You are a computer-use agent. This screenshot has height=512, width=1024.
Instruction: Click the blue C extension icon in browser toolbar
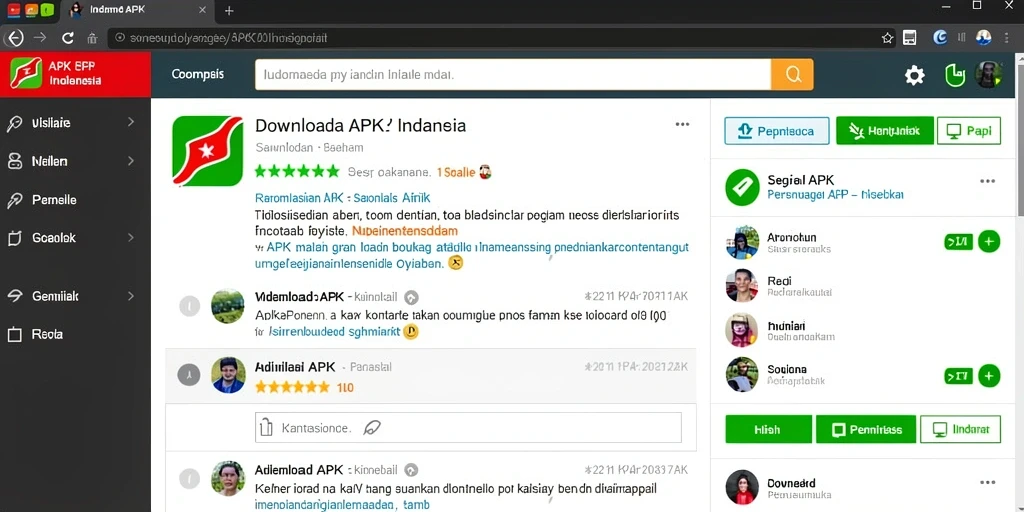pos(940,38)
